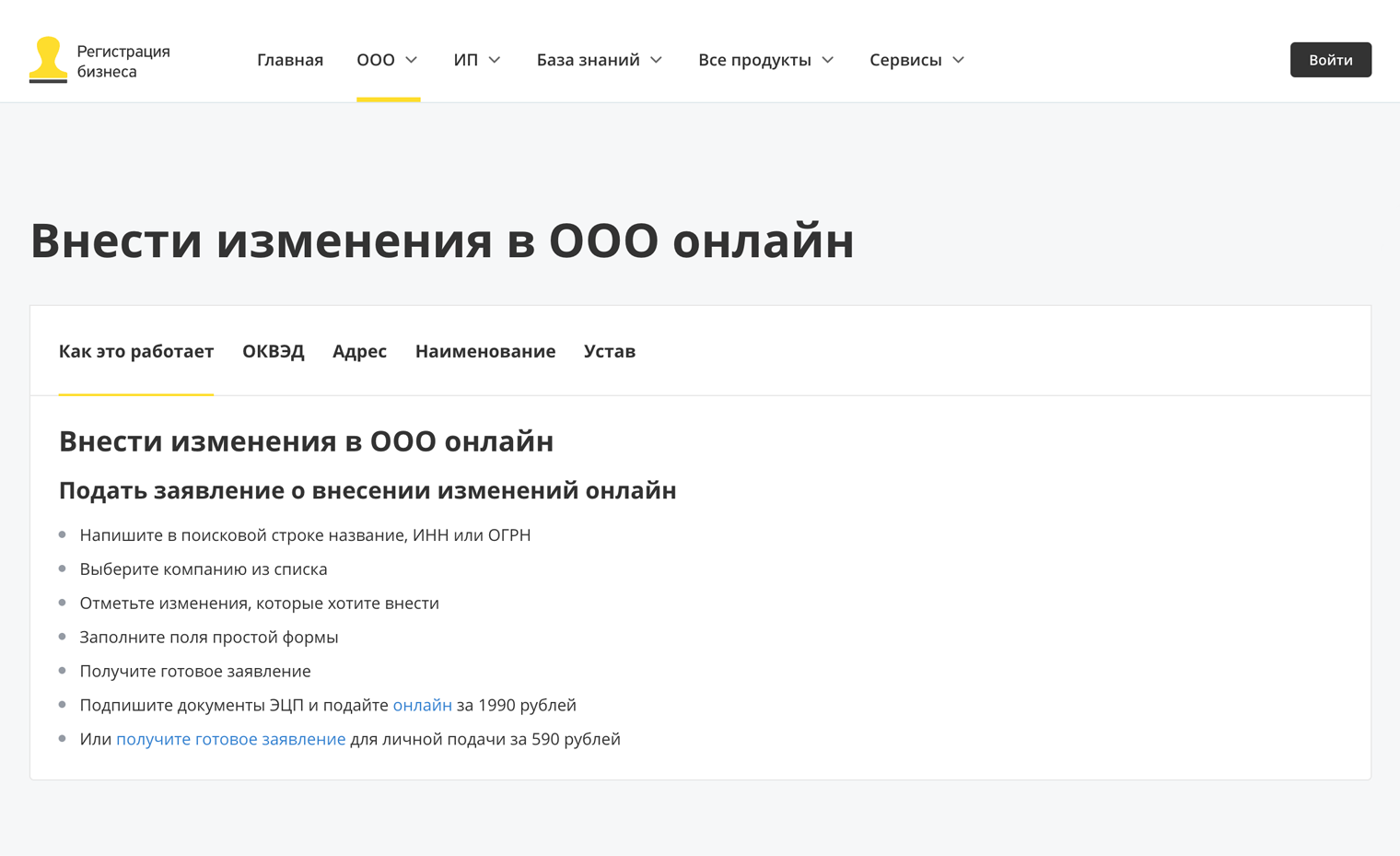Image resolution: width=1400 pixels, height=856 pixels.
Task: Follow the онлайн hyperlink
Action: (423, 705)
